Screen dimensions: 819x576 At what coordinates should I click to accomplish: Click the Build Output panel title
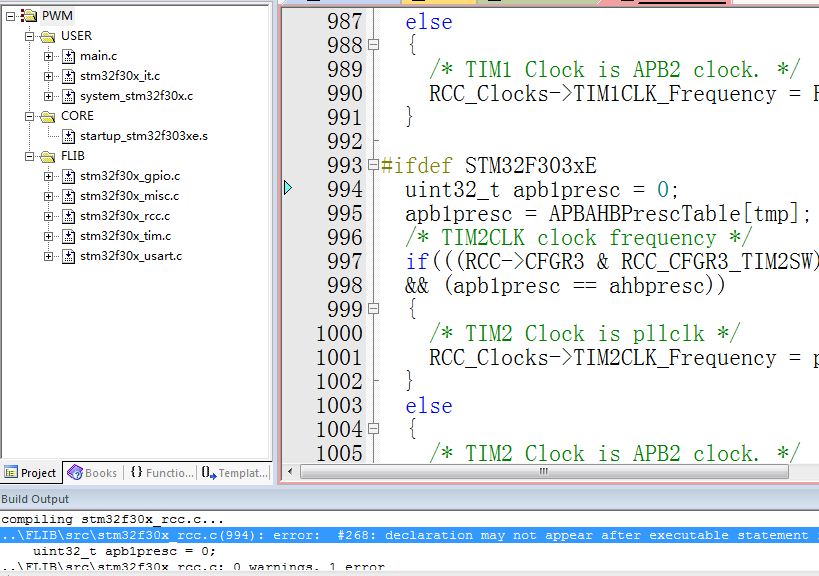(35, 499)
